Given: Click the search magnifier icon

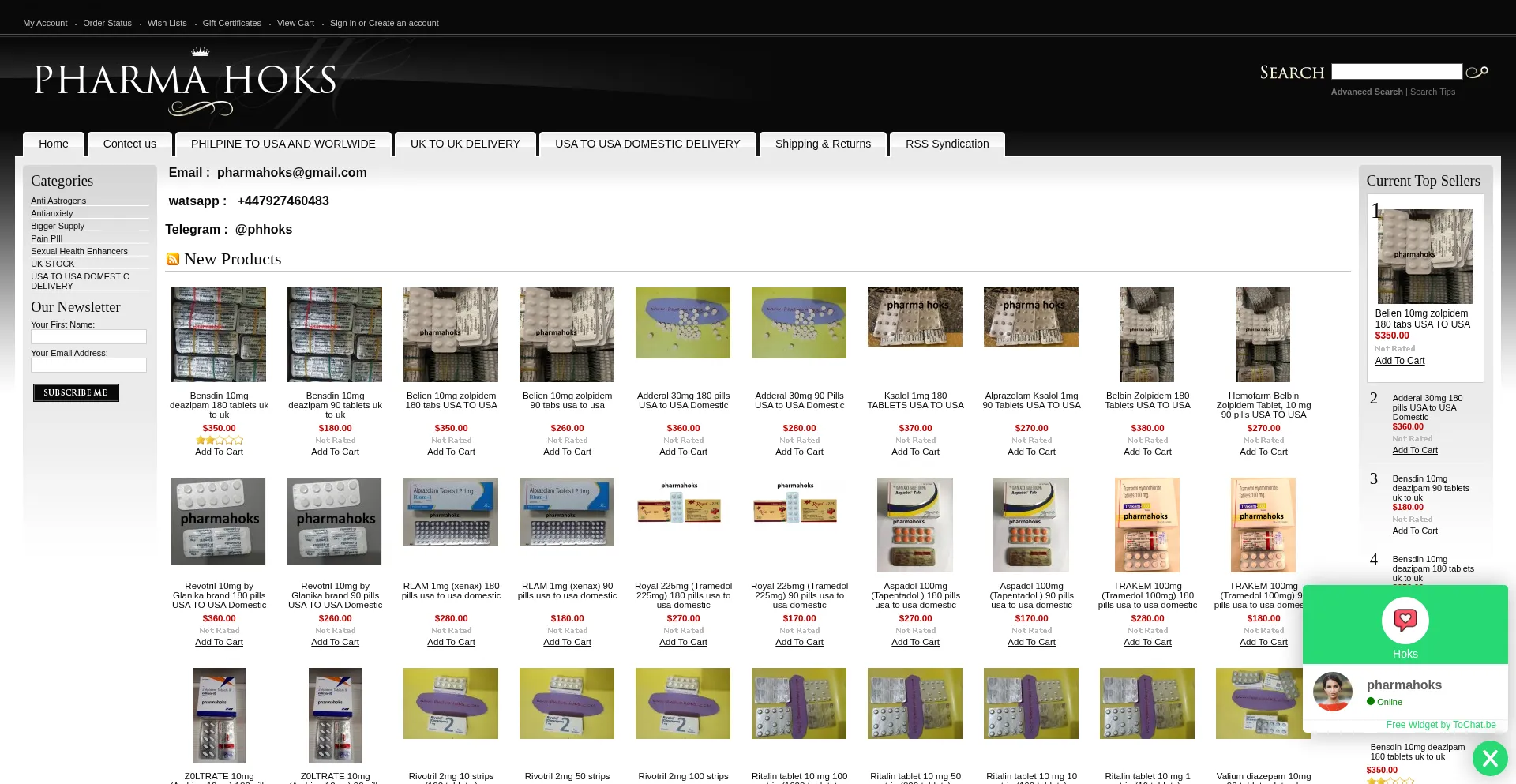Looking at the screenshot, I should (x=1477, y=72).
